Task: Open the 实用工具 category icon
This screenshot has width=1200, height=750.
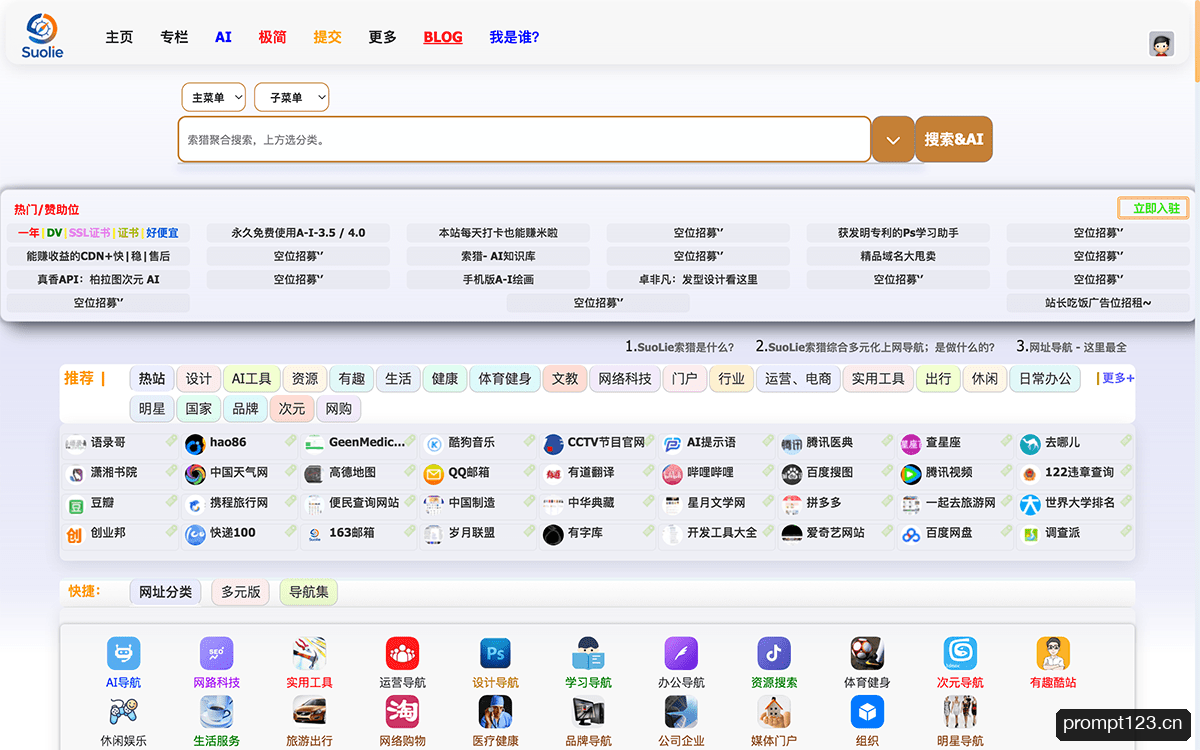Action: 310,654
